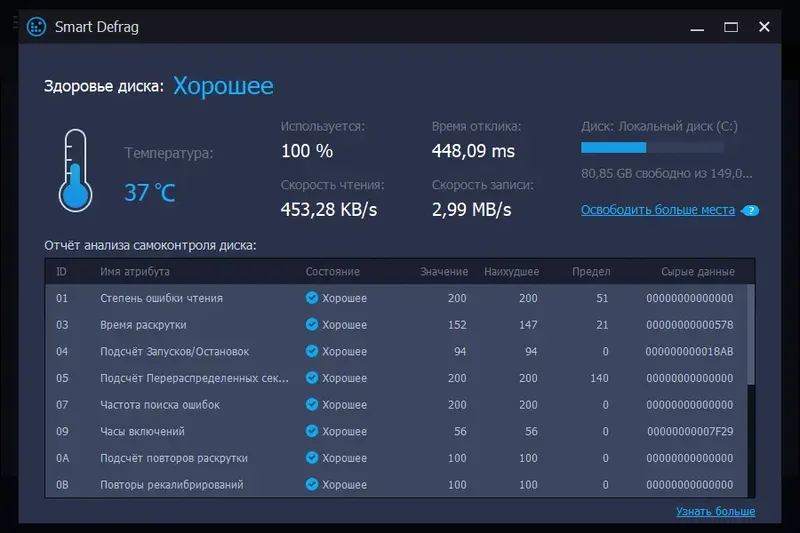Click the Сырые данные column header
Viewport: 800px width, 533px height.
point(697,272)
